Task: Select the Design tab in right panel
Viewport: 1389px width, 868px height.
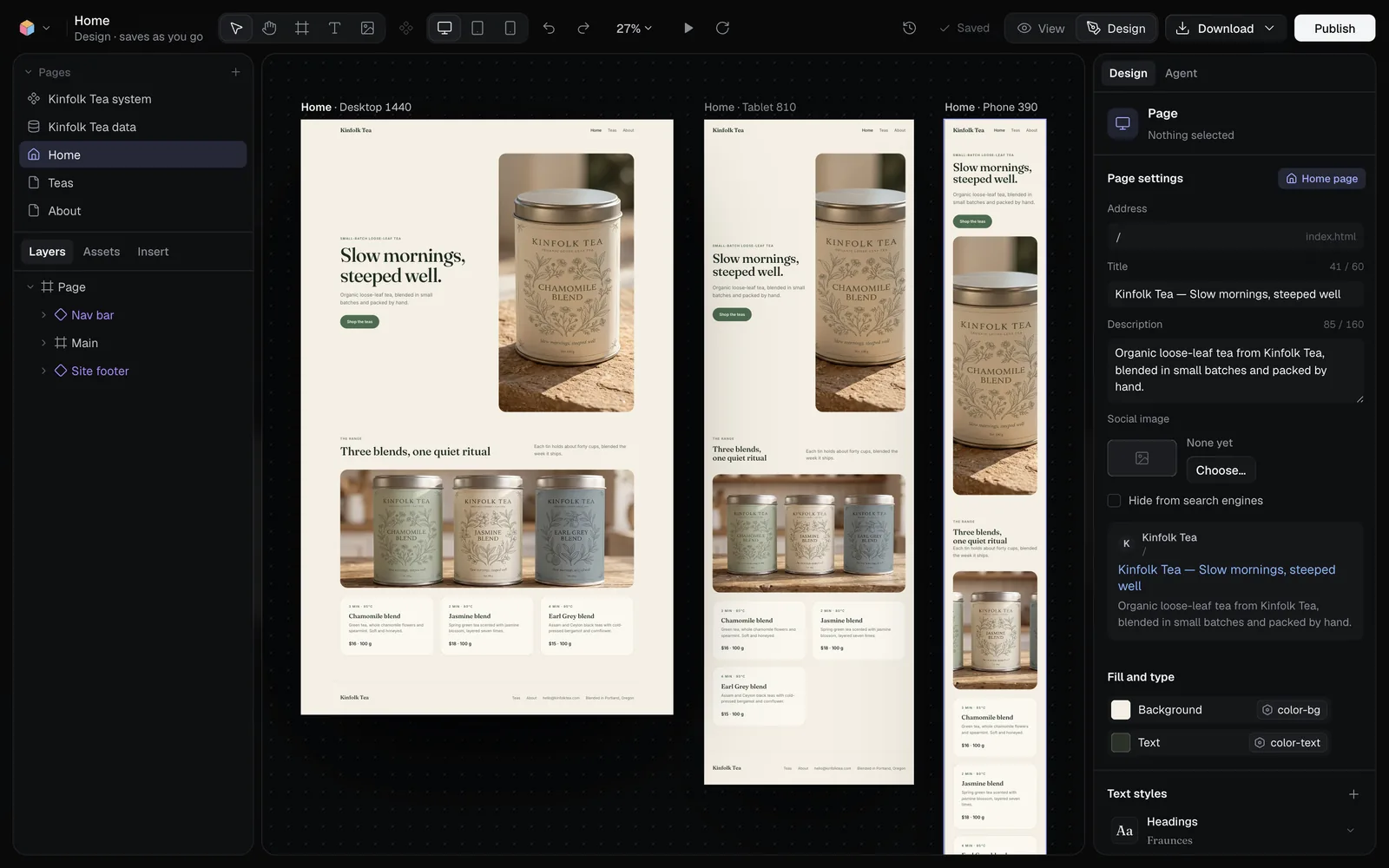Action: 1128,73
